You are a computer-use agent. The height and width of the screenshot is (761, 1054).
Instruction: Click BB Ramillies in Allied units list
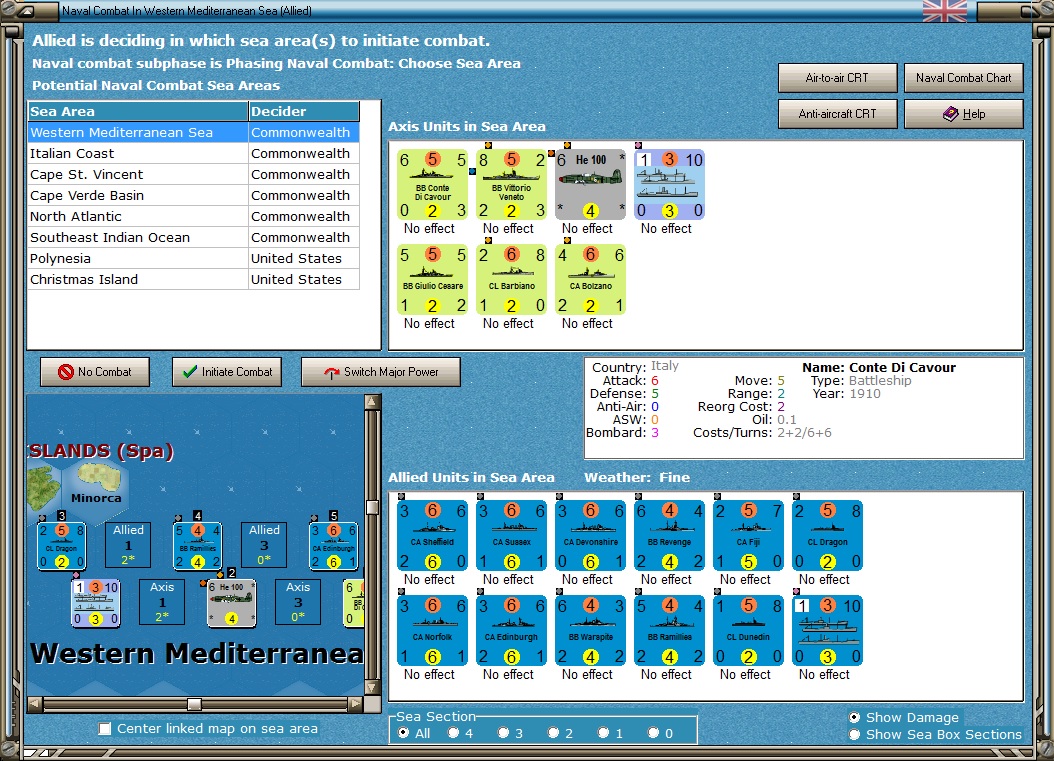pyautogui.click(x=670, y=631)
